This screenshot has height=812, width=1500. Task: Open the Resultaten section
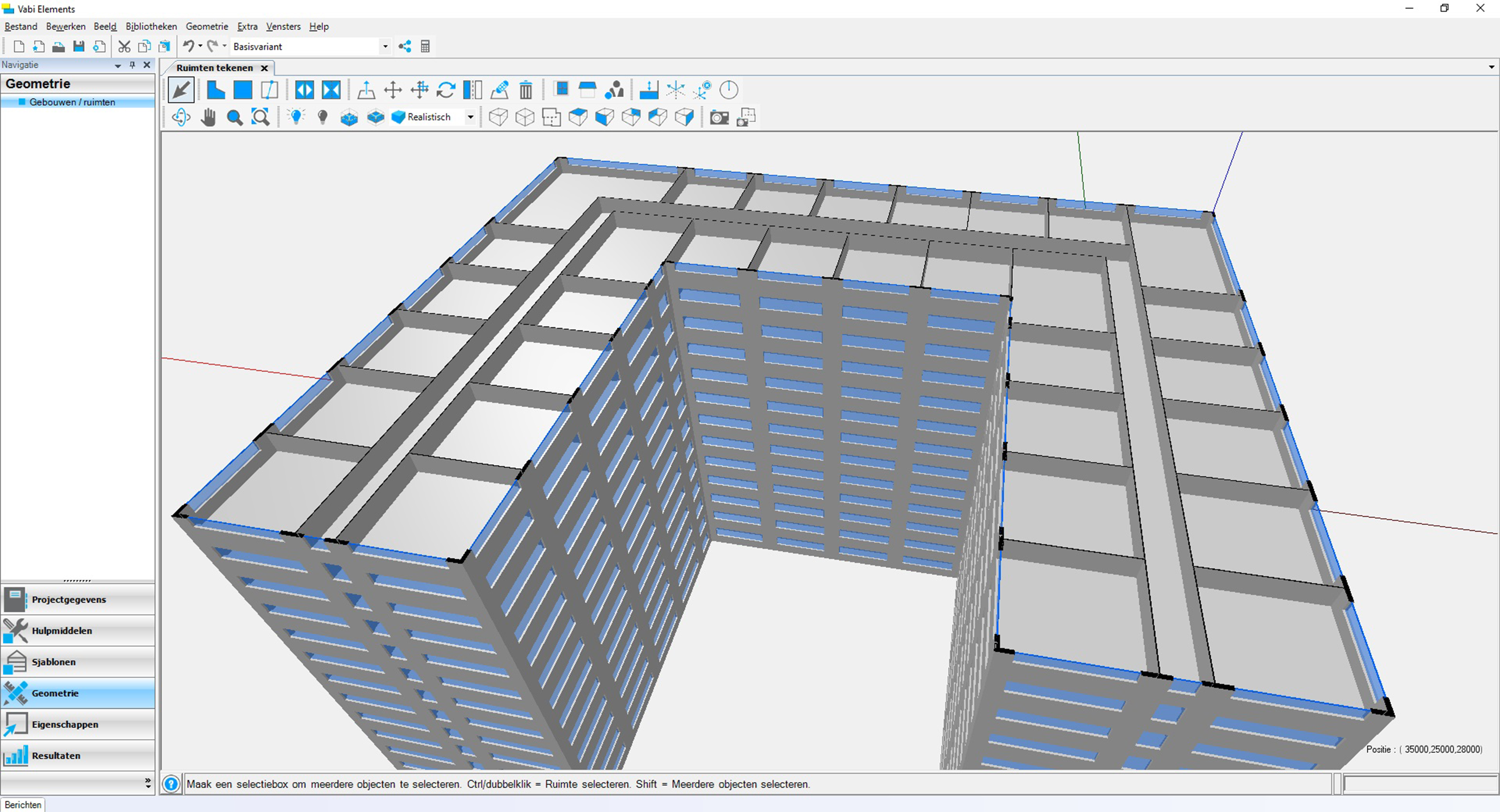point(78,756)
